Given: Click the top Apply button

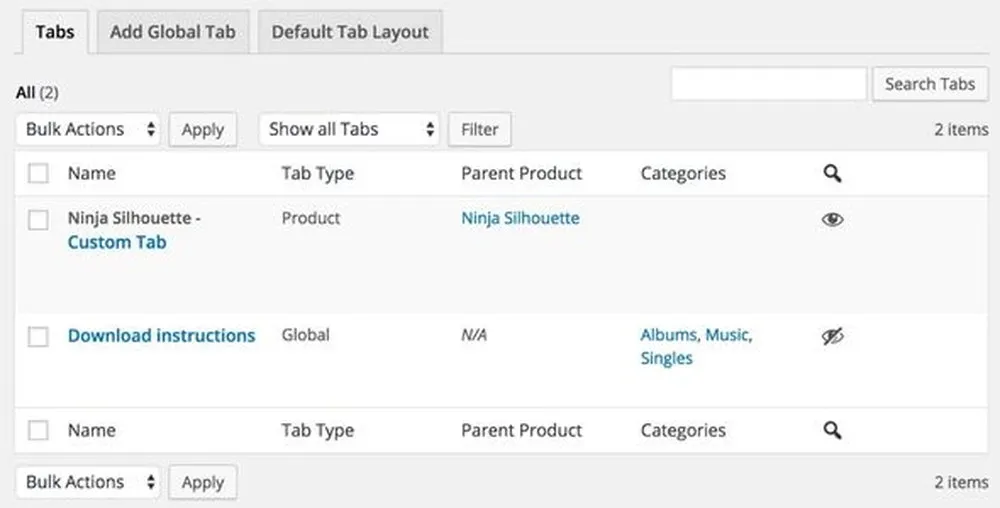Looking at the screenshot, I should point(203,130).
